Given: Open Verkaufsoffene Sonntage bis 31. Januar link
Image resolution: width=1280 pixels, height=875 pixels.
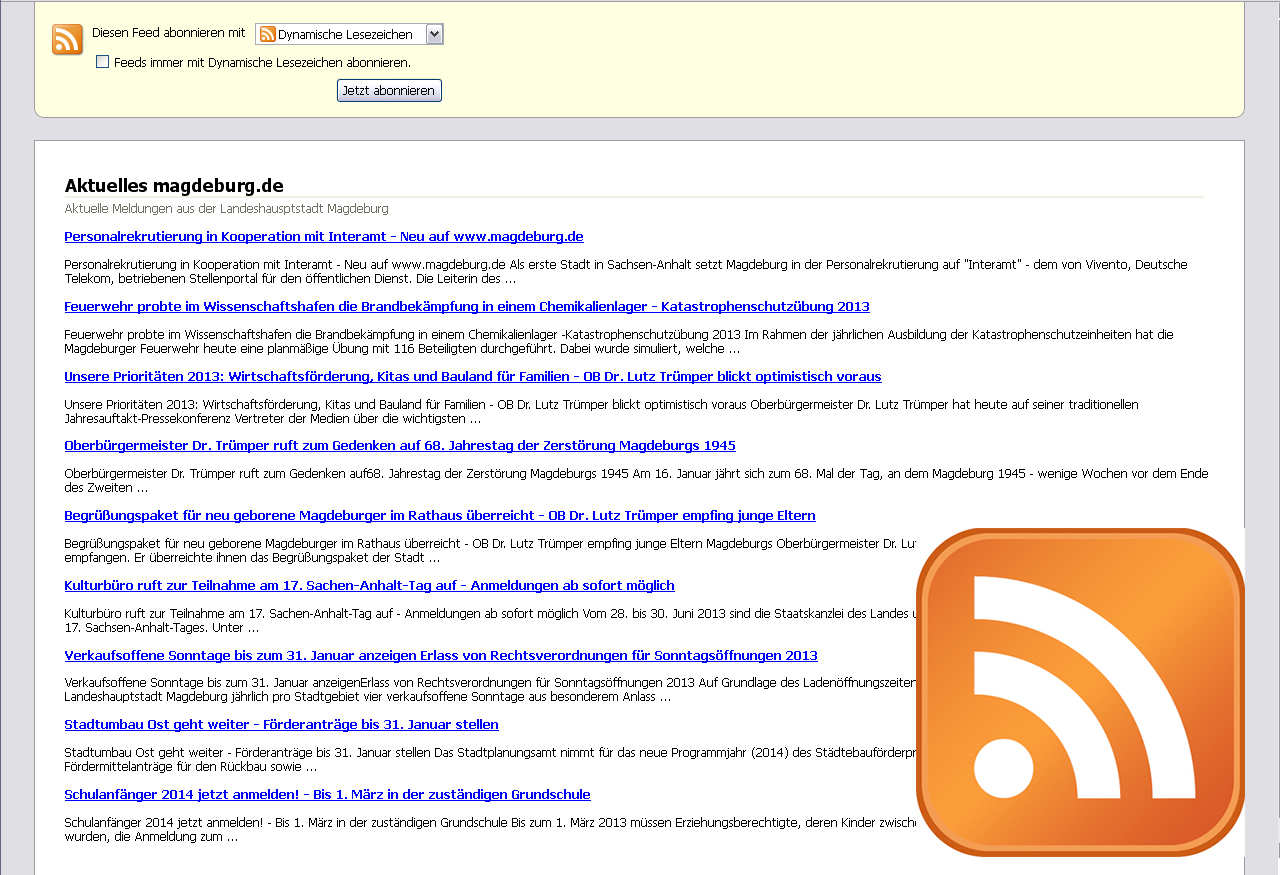Looking at the screenshot, I should pos(441,656).
